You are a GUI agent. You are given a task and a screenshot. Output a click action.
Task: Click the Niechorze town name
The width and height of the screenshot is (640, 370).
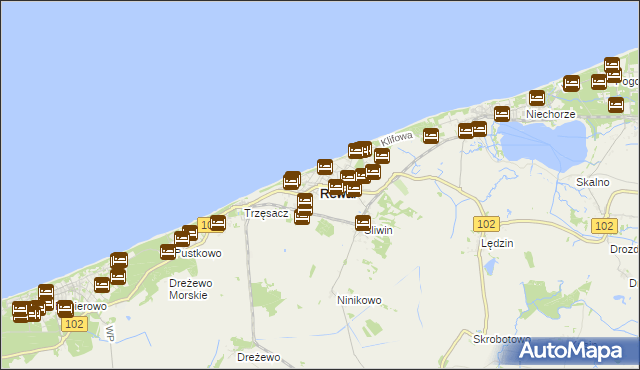[551, 114]
